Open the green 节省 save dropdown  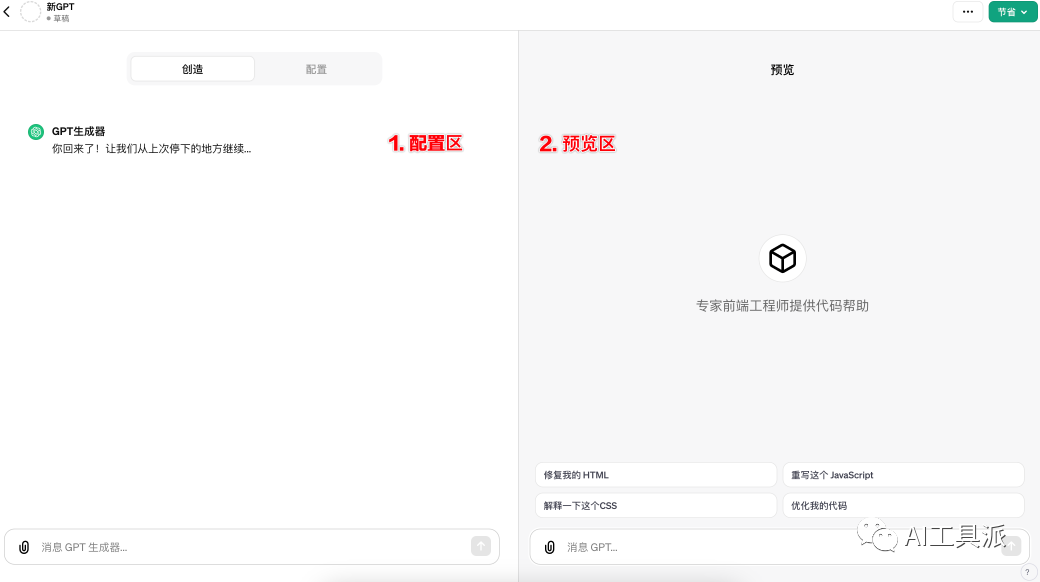1012,12
